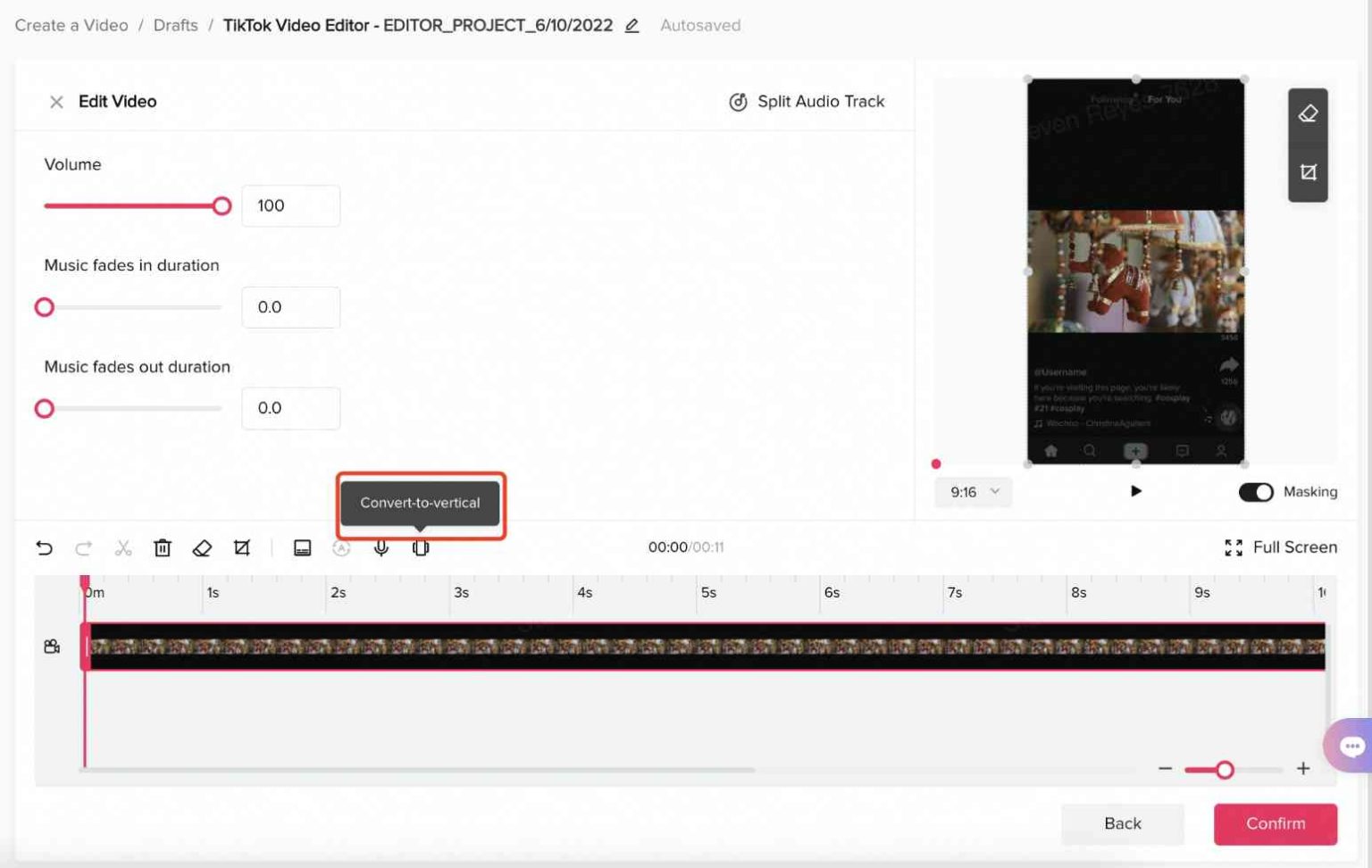Click the auto-caption circle A icon

(x=341, y=548)
